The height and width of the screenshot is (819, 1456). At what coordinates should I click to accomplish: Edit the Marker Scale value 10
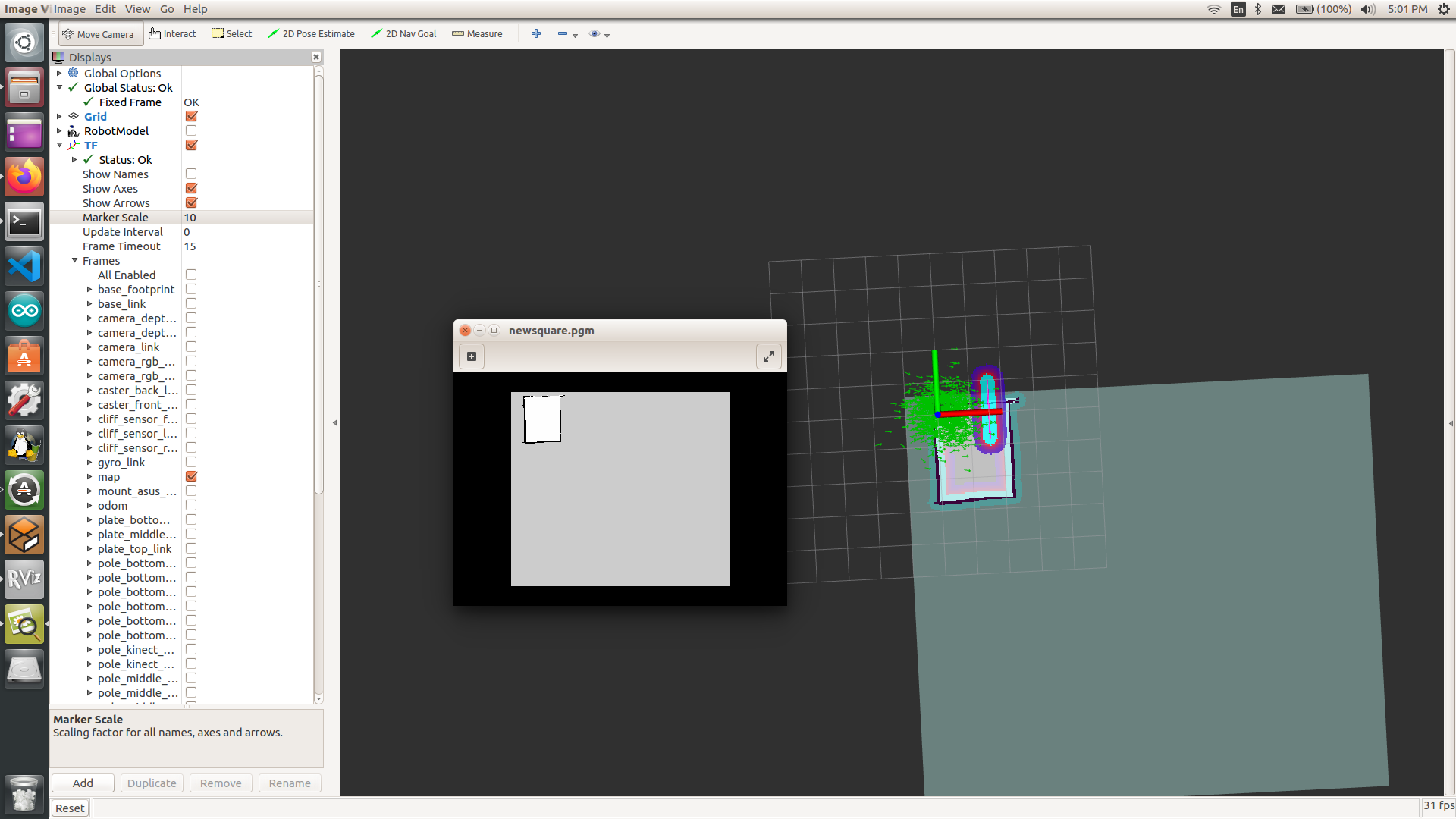[247, 218]
